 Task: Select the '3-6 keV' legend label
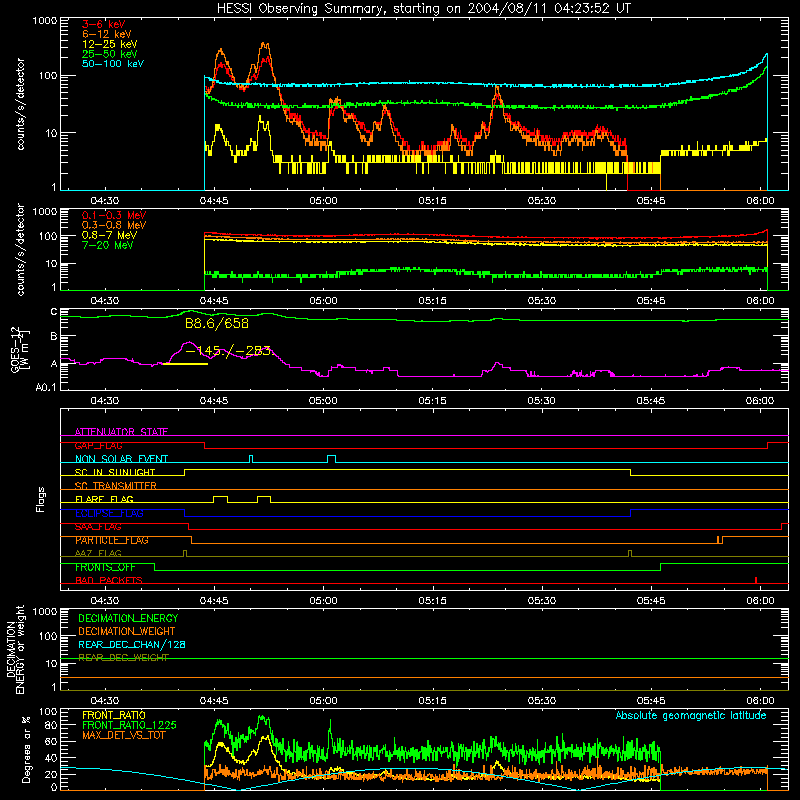click(x=104, y=24)
